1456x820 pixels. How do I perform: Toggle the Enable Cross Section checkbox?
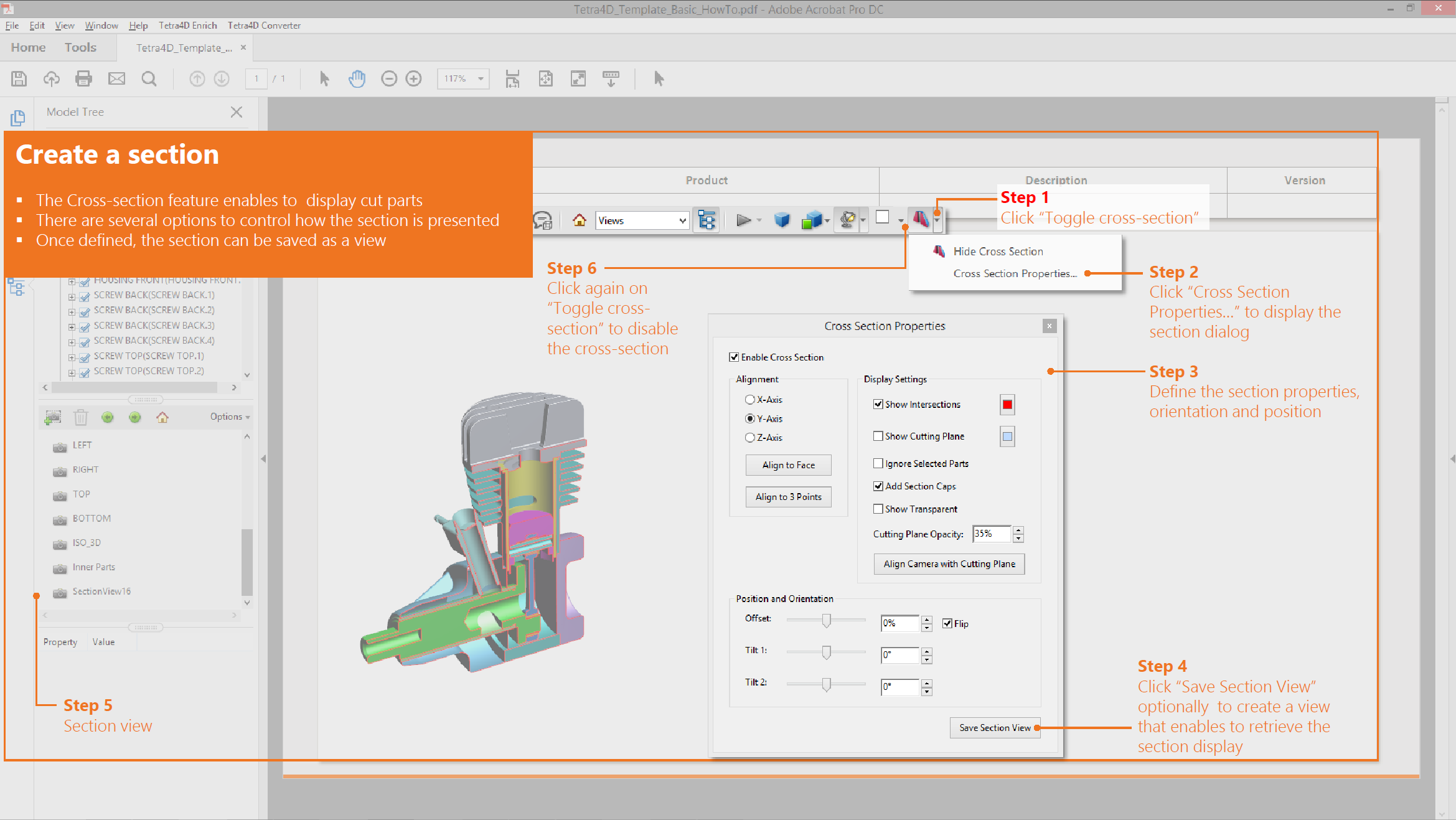pyautogui.click(x=734, y=357)
